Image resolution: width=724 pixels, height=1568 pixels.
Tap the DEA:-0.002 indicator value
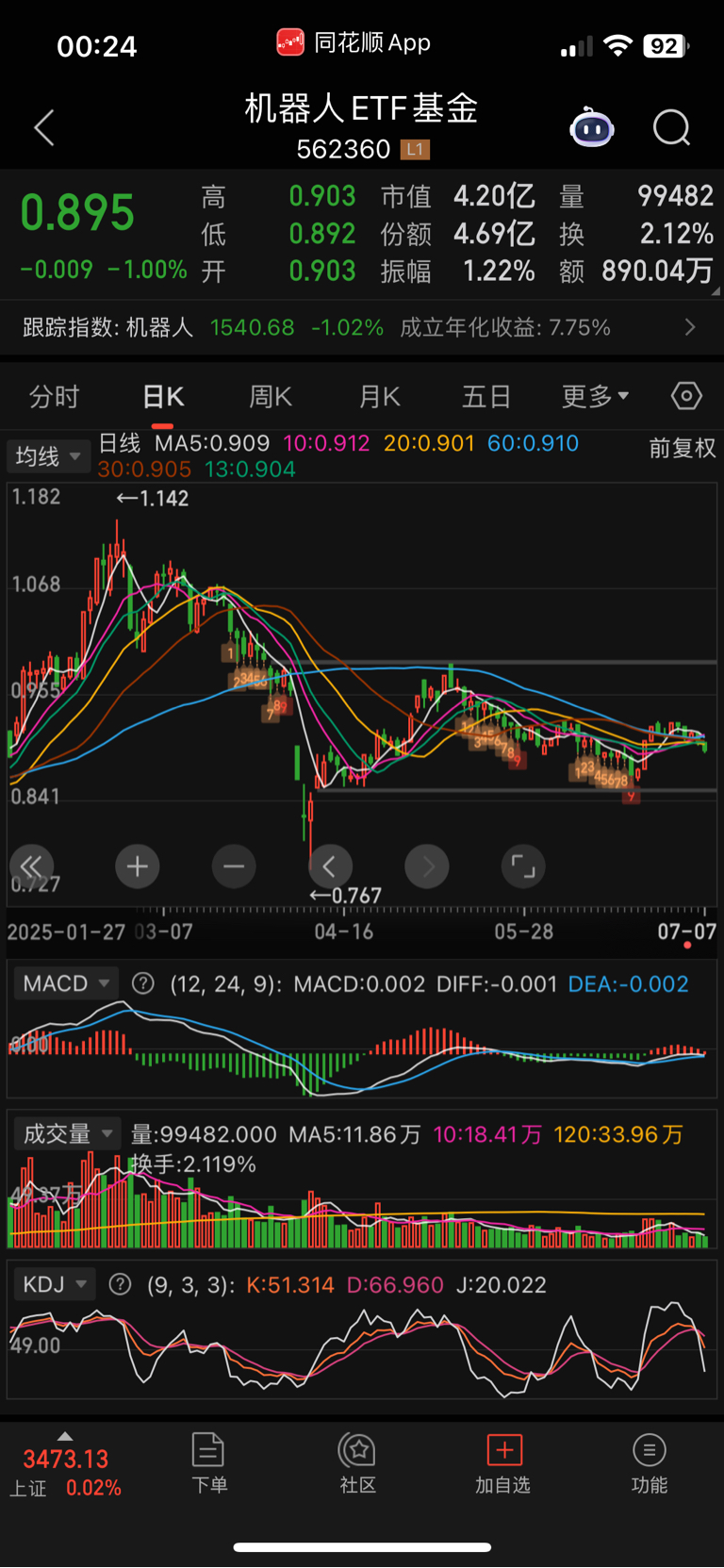[x=628, y=983]
